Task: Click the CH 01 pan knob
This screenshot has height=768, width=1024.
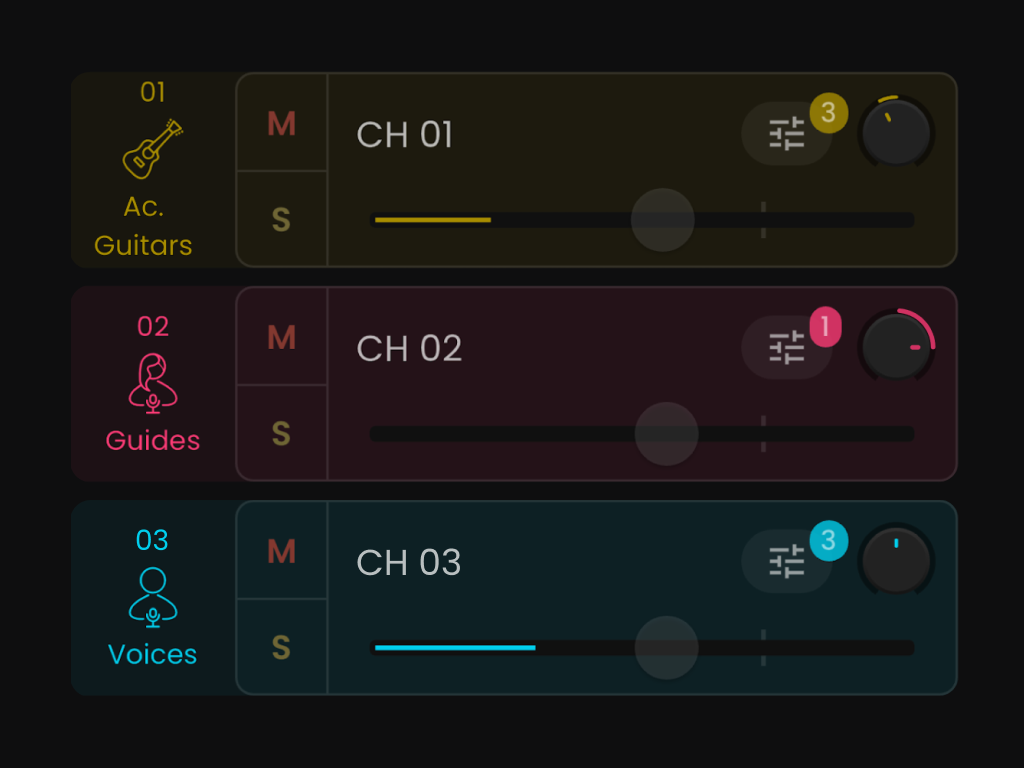Action: (896, 133)
